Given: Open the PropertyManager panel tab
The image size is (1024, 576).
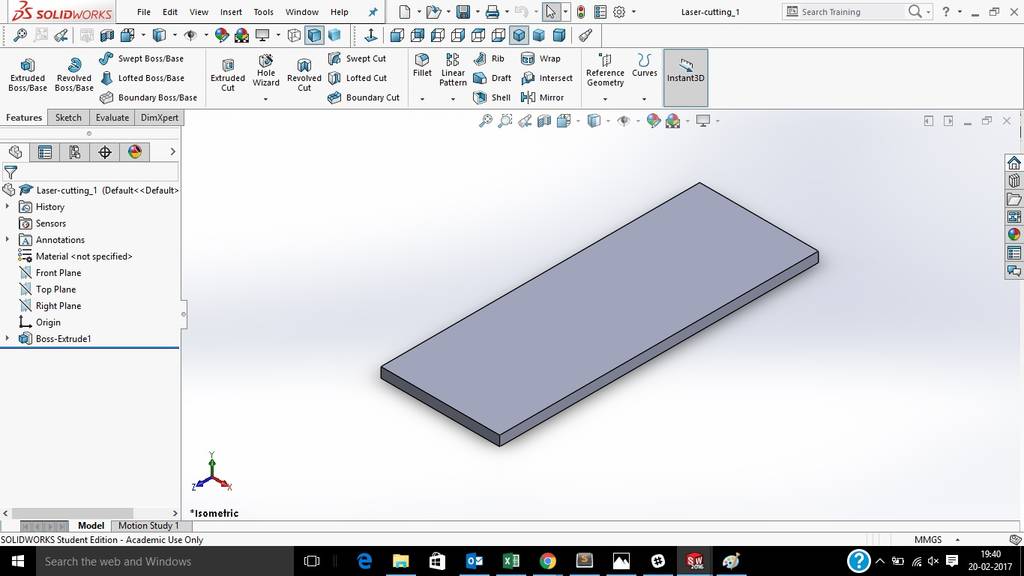Looking at the screenshot, I should (x=45, y=152).
